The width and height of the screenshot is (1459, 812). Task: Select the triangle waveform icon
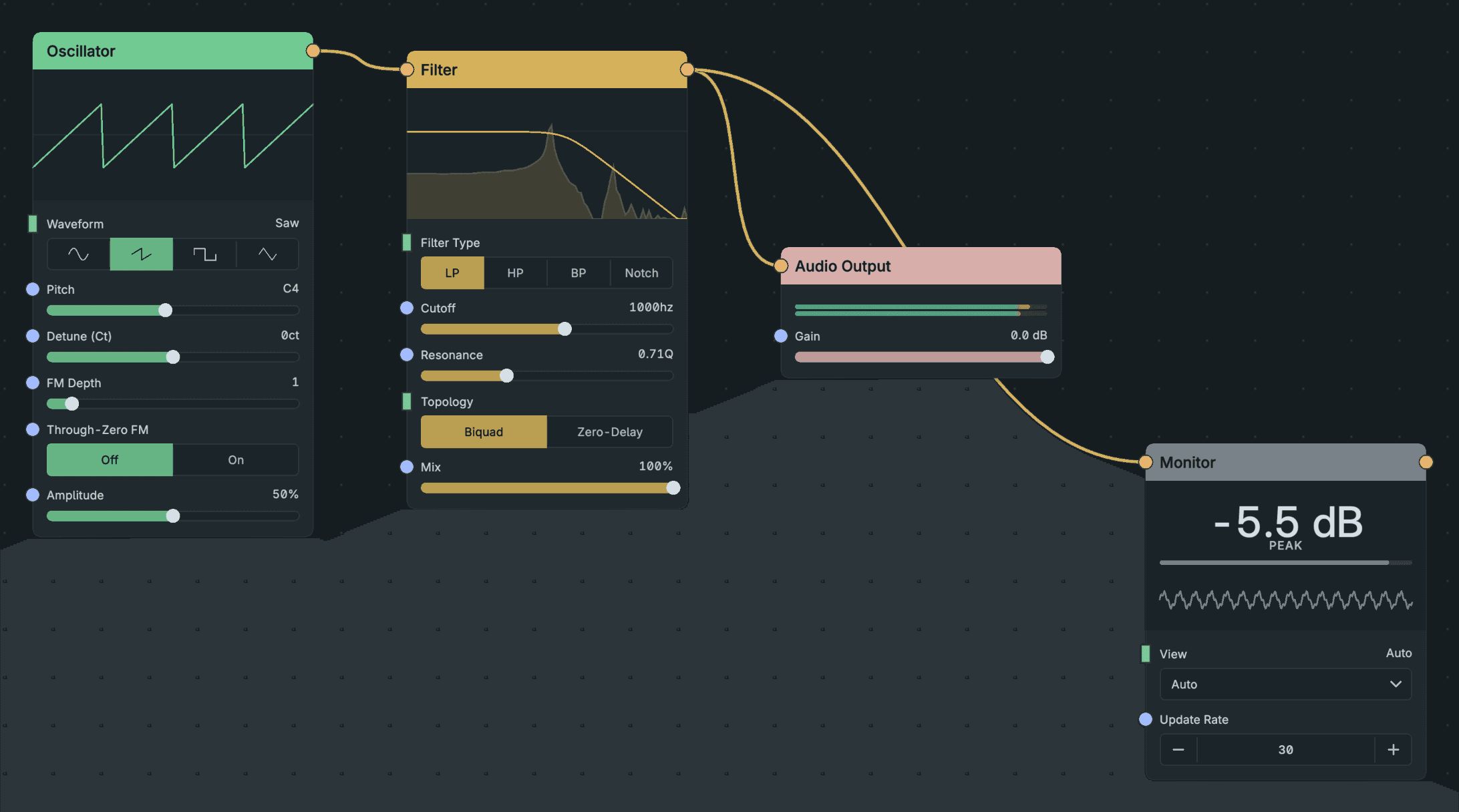(267, 254)
